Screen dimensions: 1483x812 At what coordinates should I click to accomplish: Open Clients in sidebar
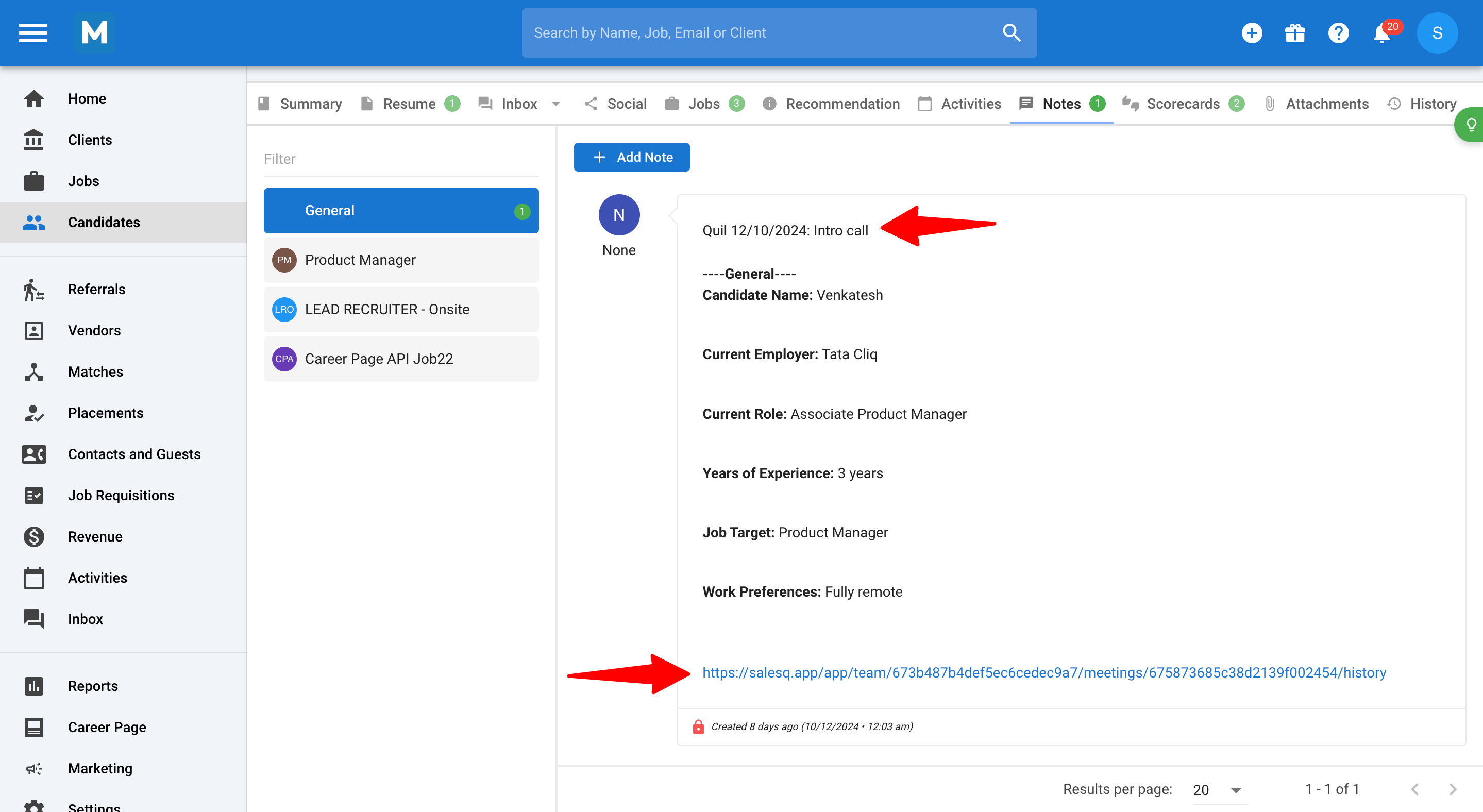123,140
